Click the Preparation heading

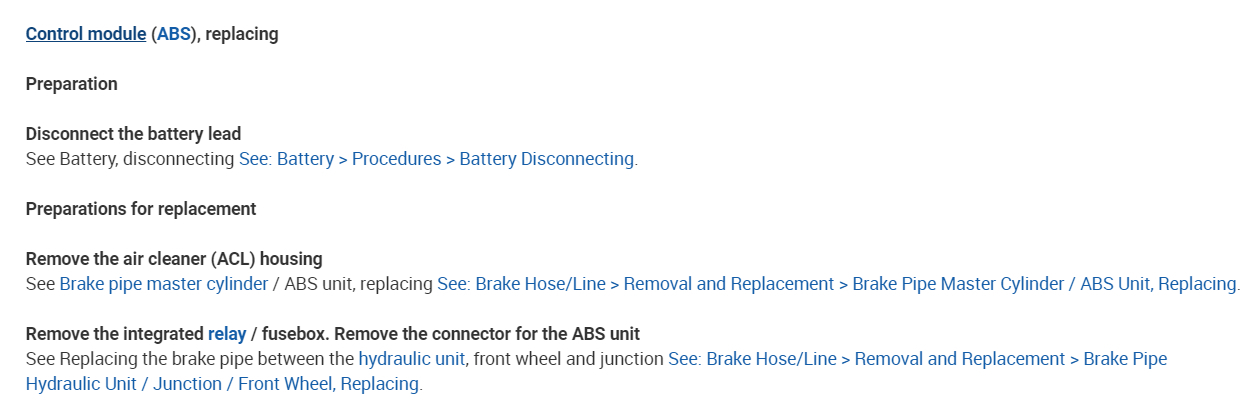coord(71,84)
